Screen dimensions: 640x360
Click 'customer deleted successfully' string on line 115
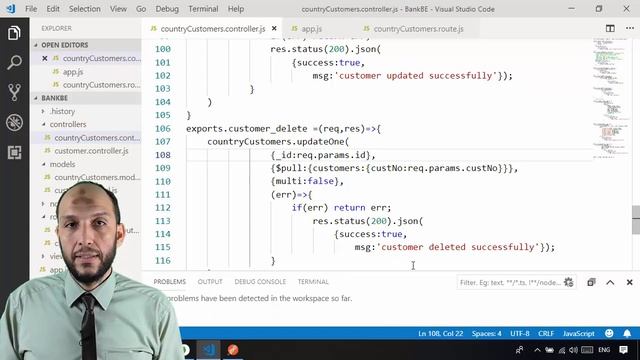click(460, 247)
